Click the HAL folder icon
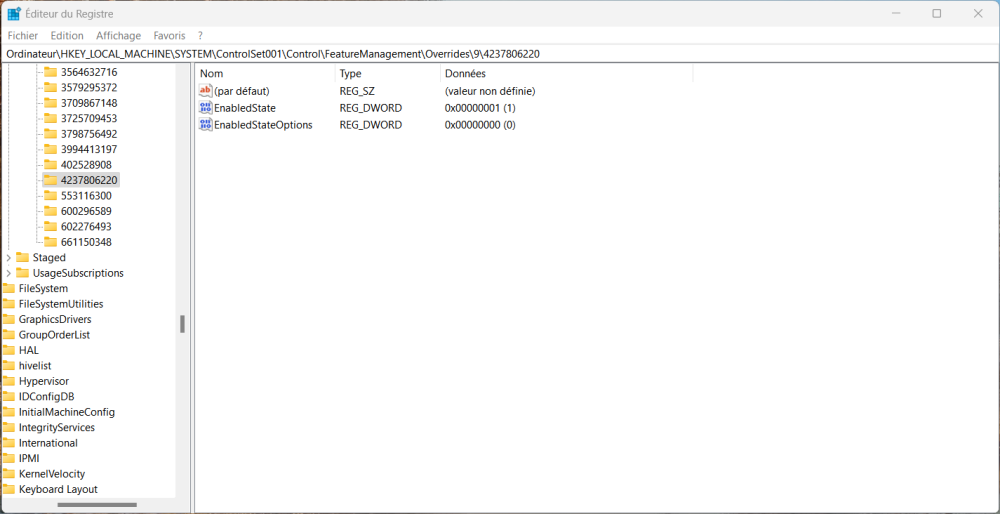 (8, 350)
